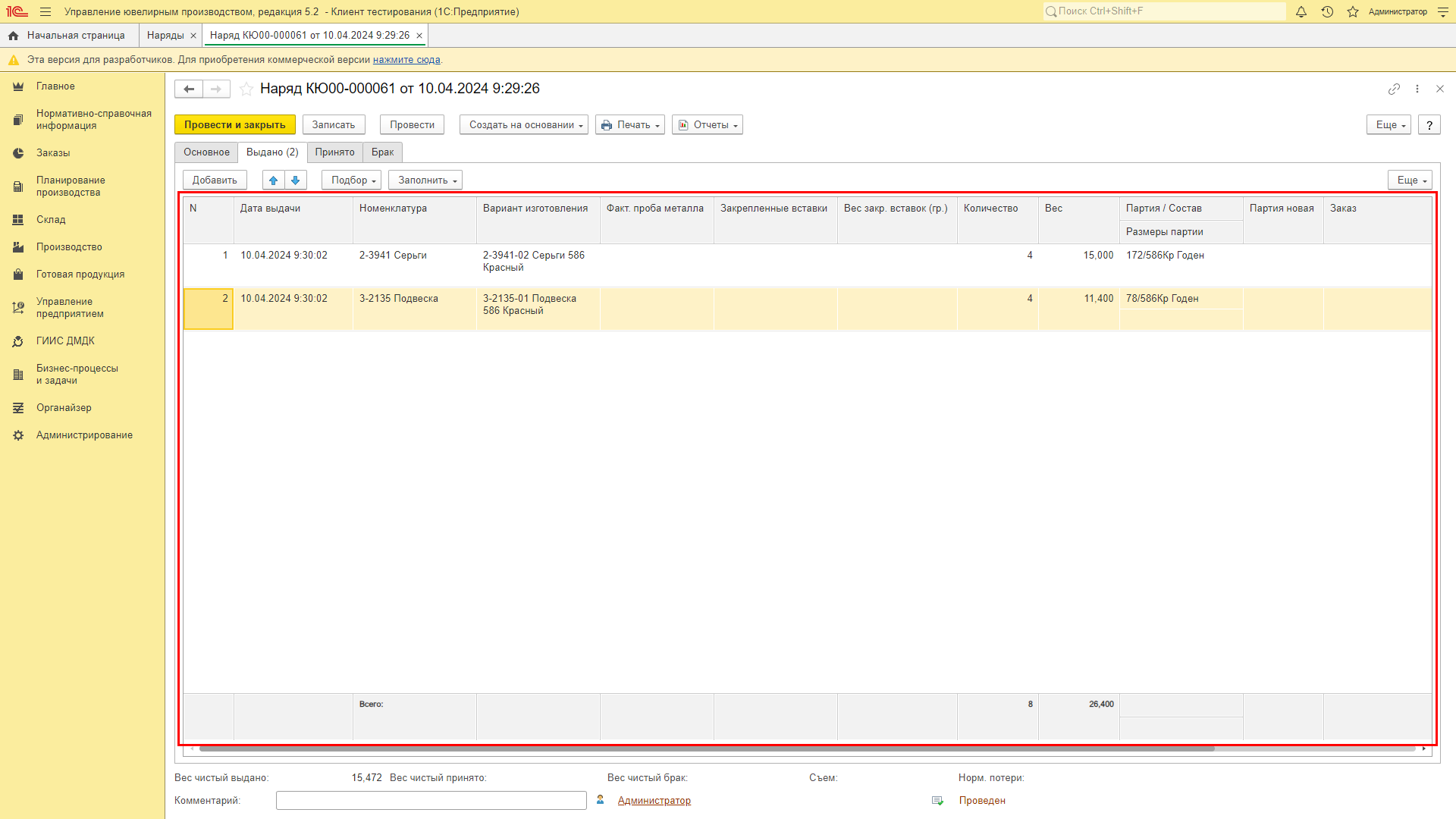
Task: Click Провести и закрыть button
Action: 235,125
